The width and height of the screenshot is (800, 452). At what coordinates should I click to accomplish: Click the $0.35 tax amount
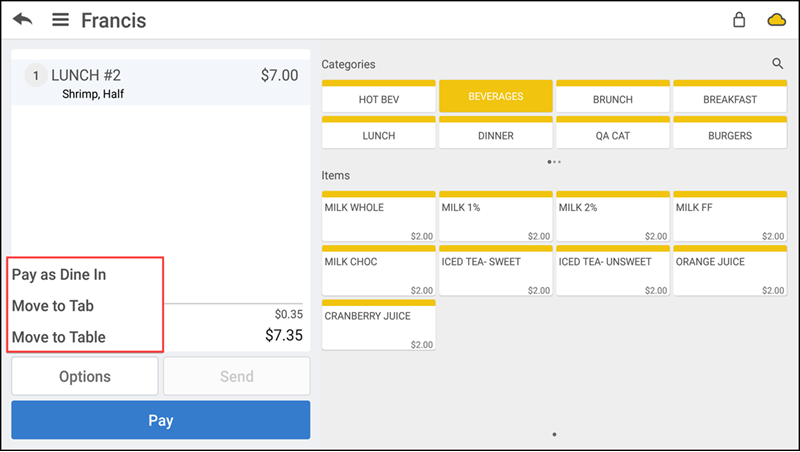[x=289, y=314]
